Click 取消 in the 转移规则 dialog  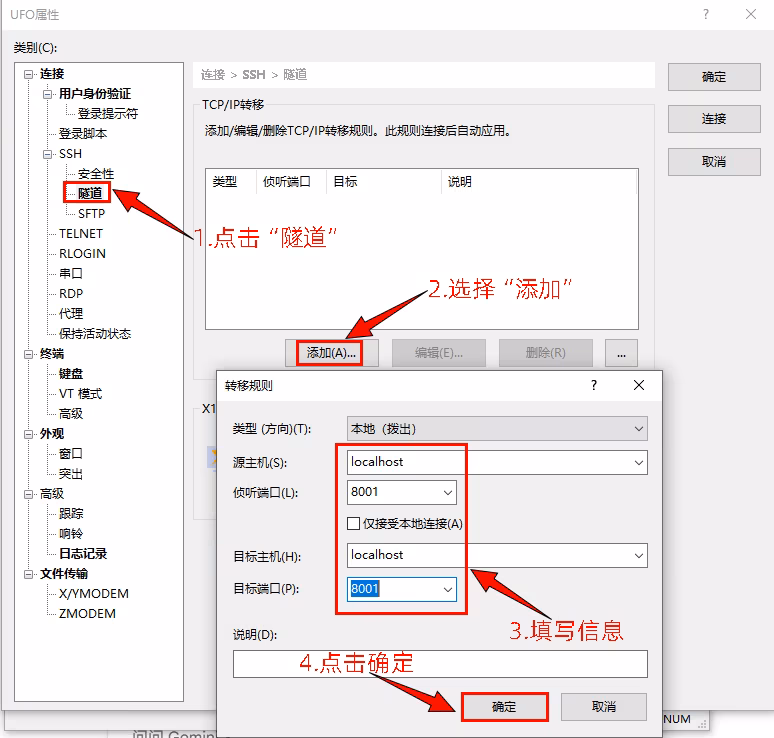[604, 707]
